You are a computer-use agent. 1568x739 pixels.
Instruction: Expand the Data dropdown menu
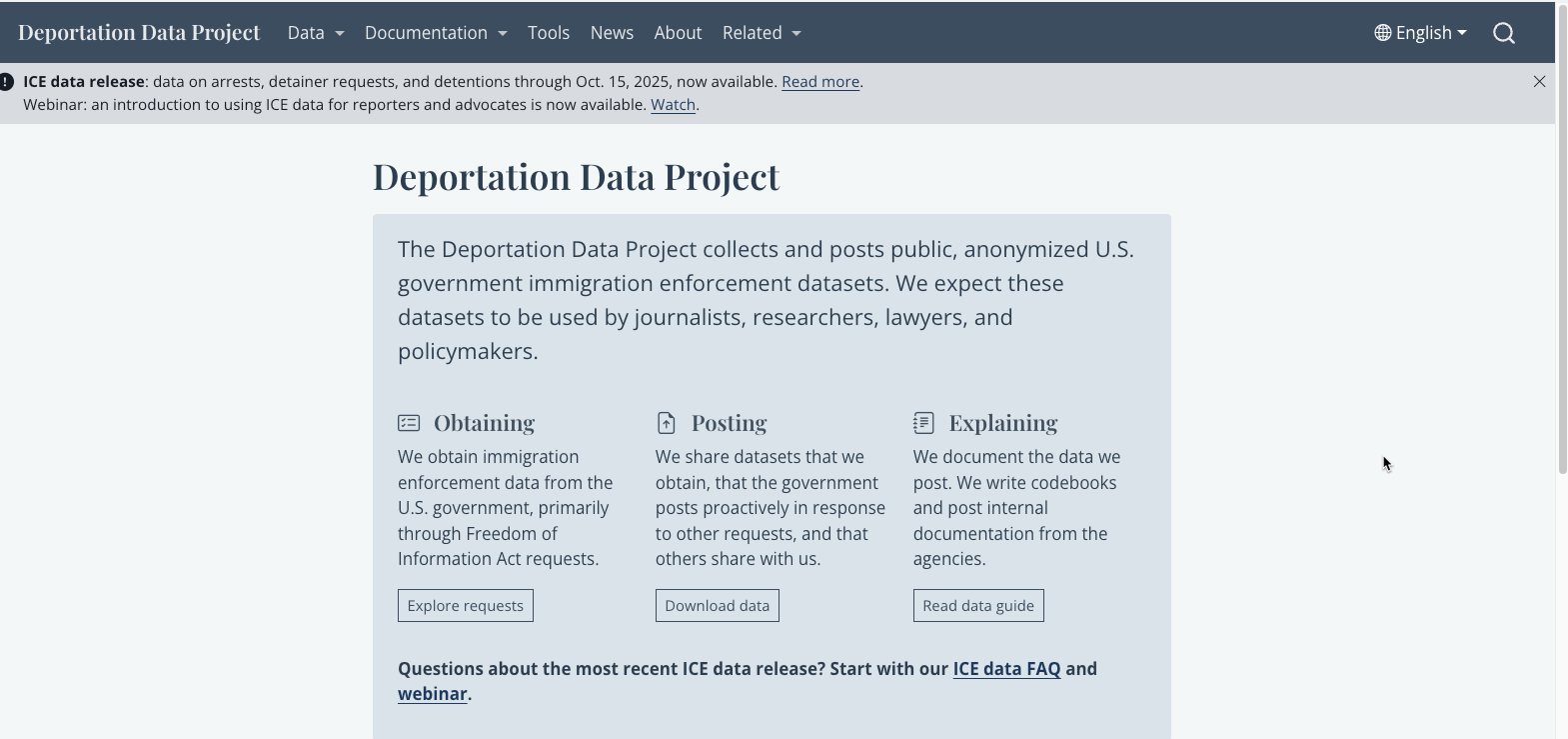315,33
